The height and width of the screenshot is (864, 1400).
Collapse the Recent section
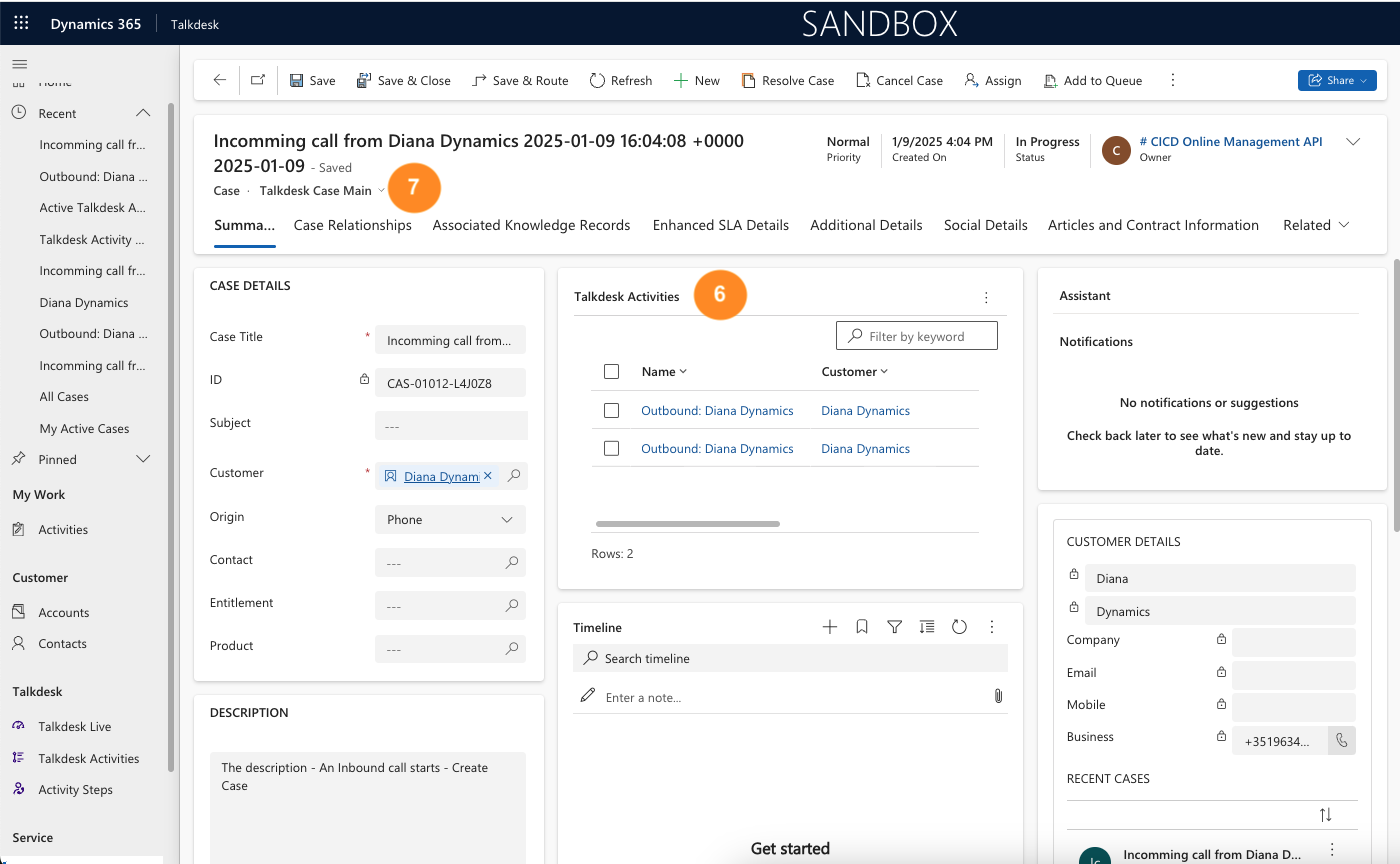[143, 113]
